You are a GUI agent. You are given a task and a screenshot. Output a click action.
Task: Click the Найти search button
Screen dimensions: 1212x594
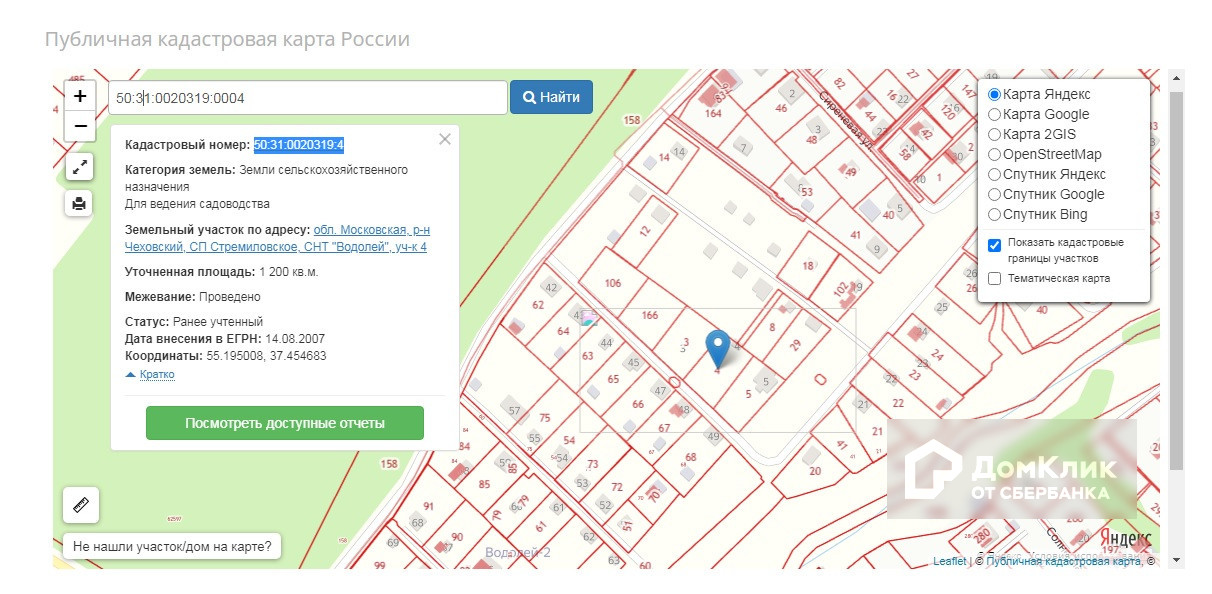pos(551,97)
